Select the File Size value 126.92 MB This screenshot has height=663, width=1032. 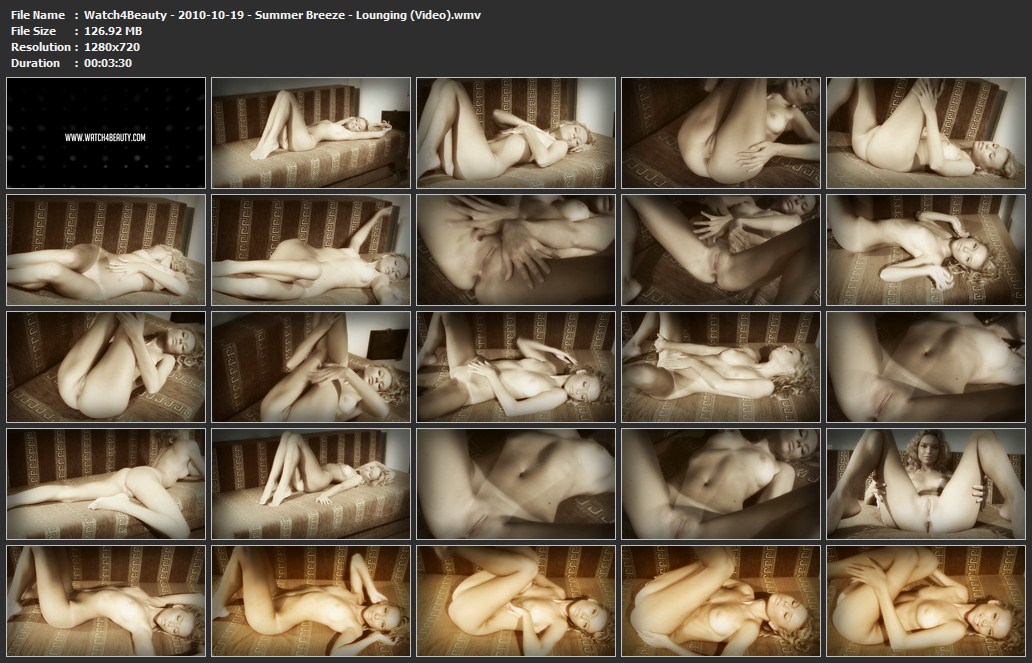tap(113, 31)
